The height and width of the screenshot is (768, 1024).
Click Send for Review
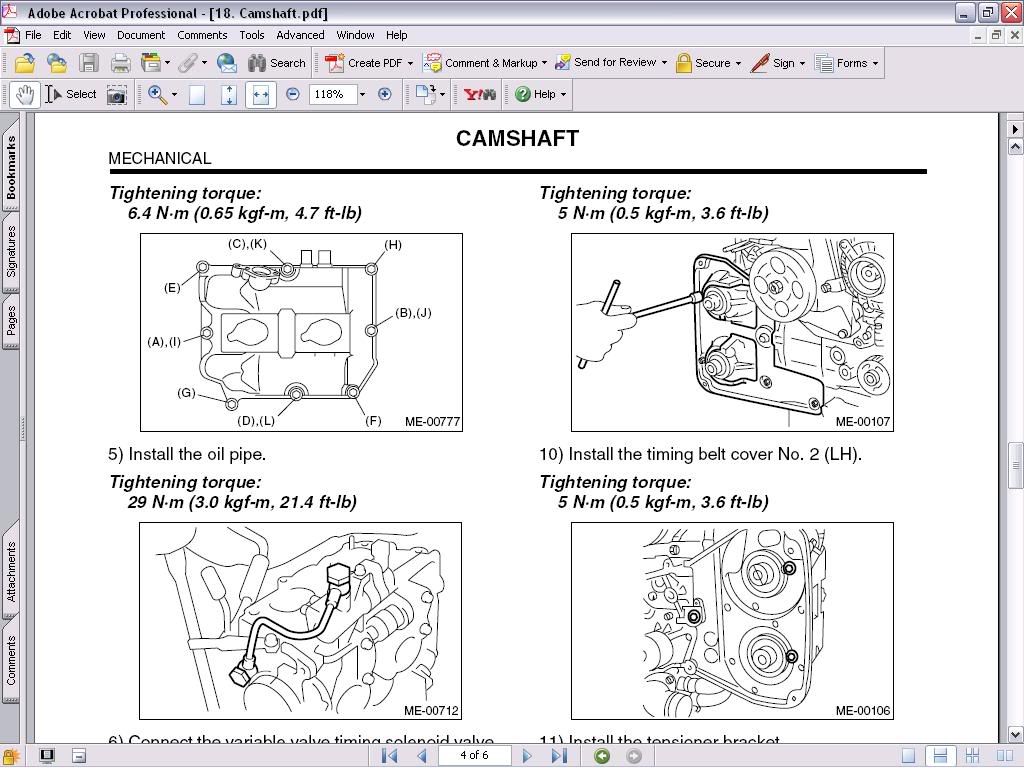[611, 63]
